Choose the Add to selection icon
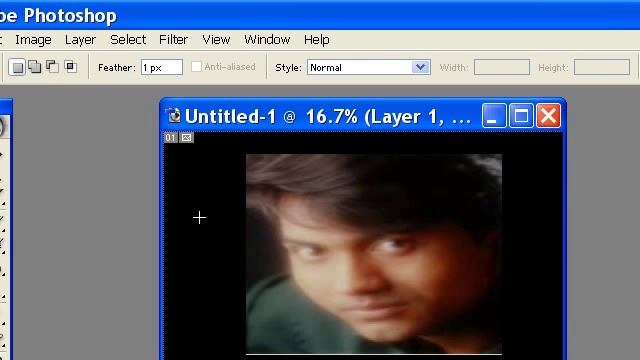Screen dimensions: 640x360 coord(35,67)
